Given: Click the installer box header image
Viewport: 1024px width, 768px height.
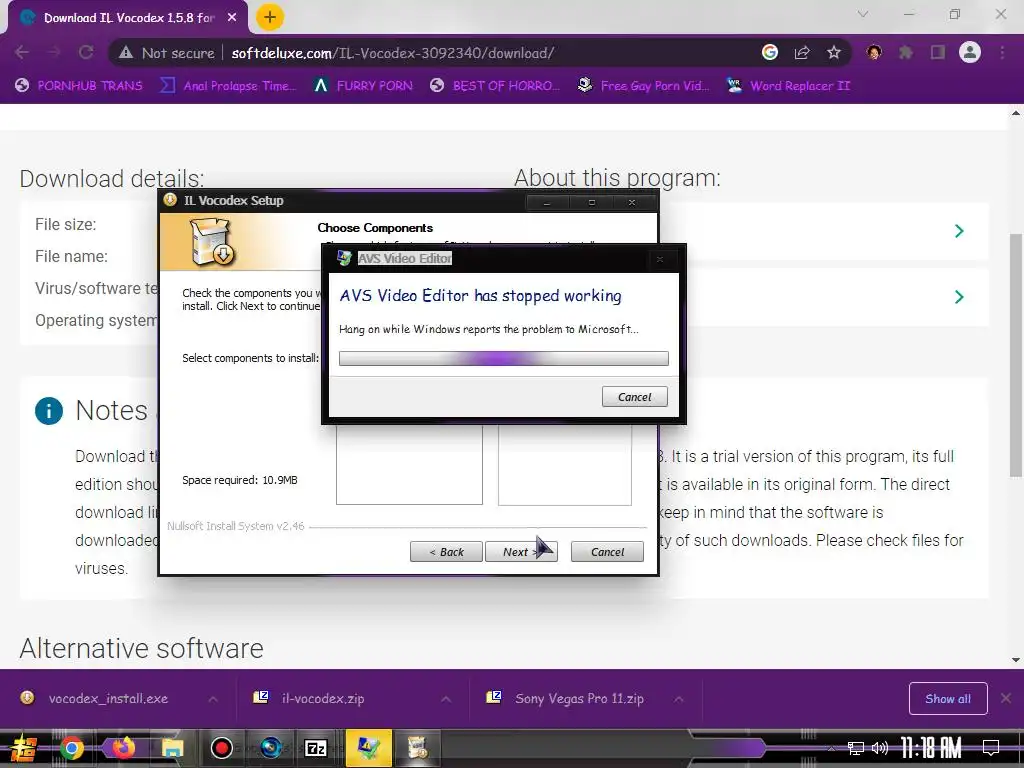Looking at the screenshot, I should (212, 242).
